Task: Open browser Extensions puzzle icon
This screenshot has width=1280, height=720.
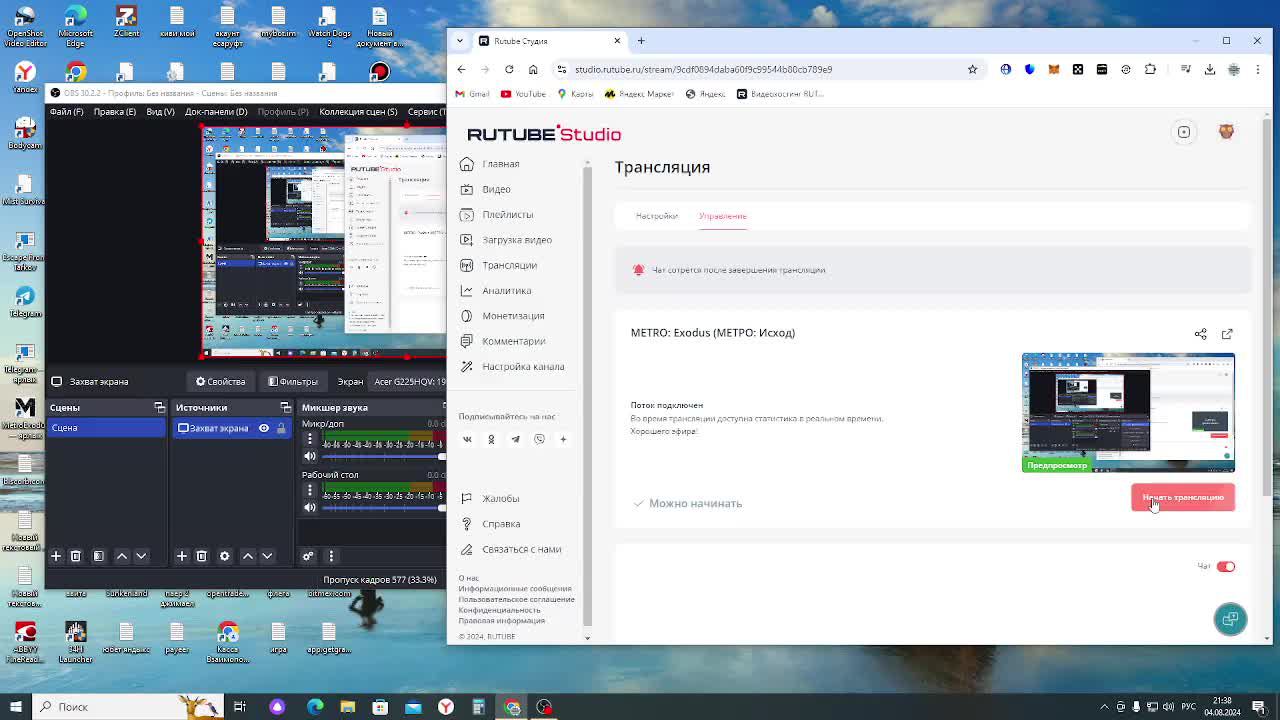Action: click(1150, 69)
